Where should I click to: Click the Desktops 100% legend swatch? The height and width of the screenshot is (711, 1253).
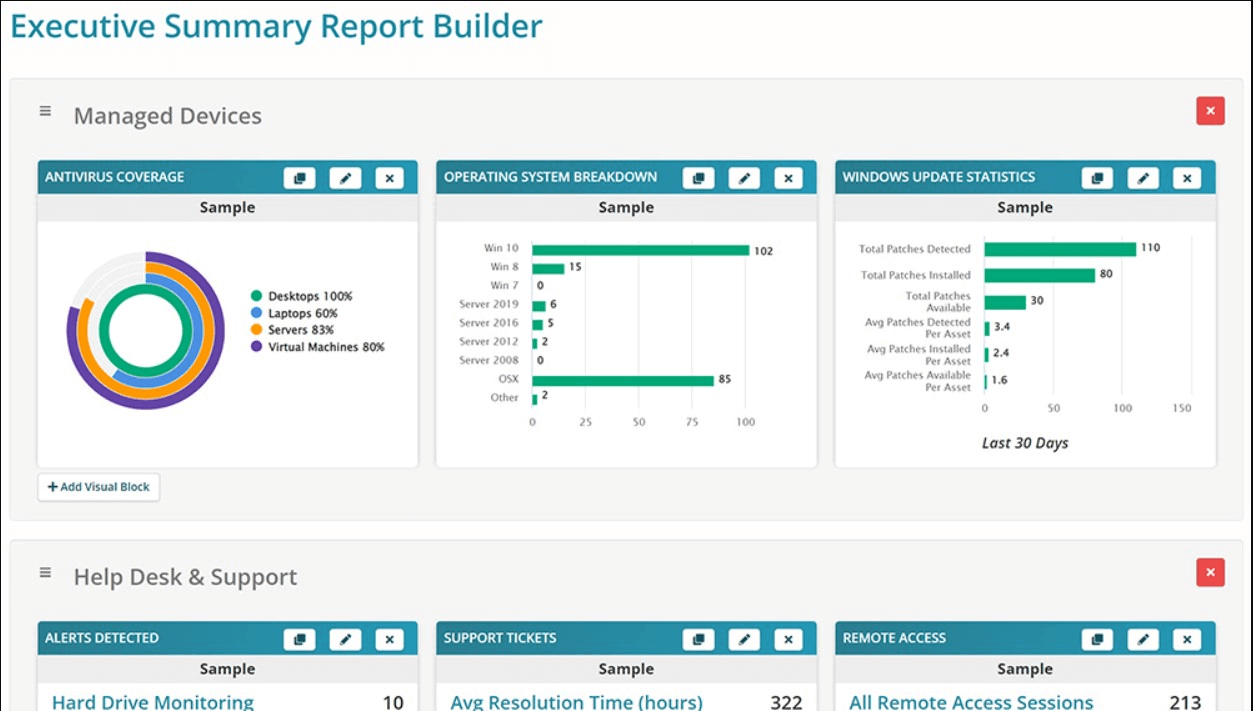tap(257, 296)
